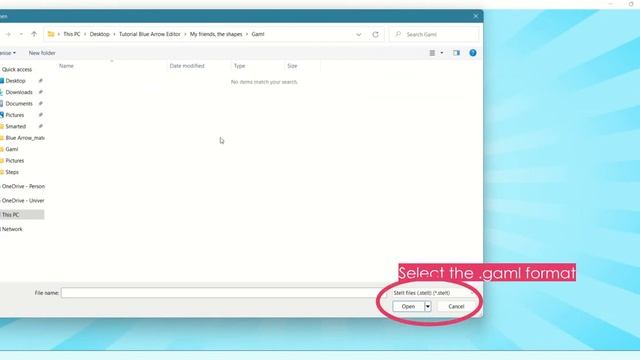
Task: Select Gaml in address breadcrumb
Action: click(x=258, y=34)
